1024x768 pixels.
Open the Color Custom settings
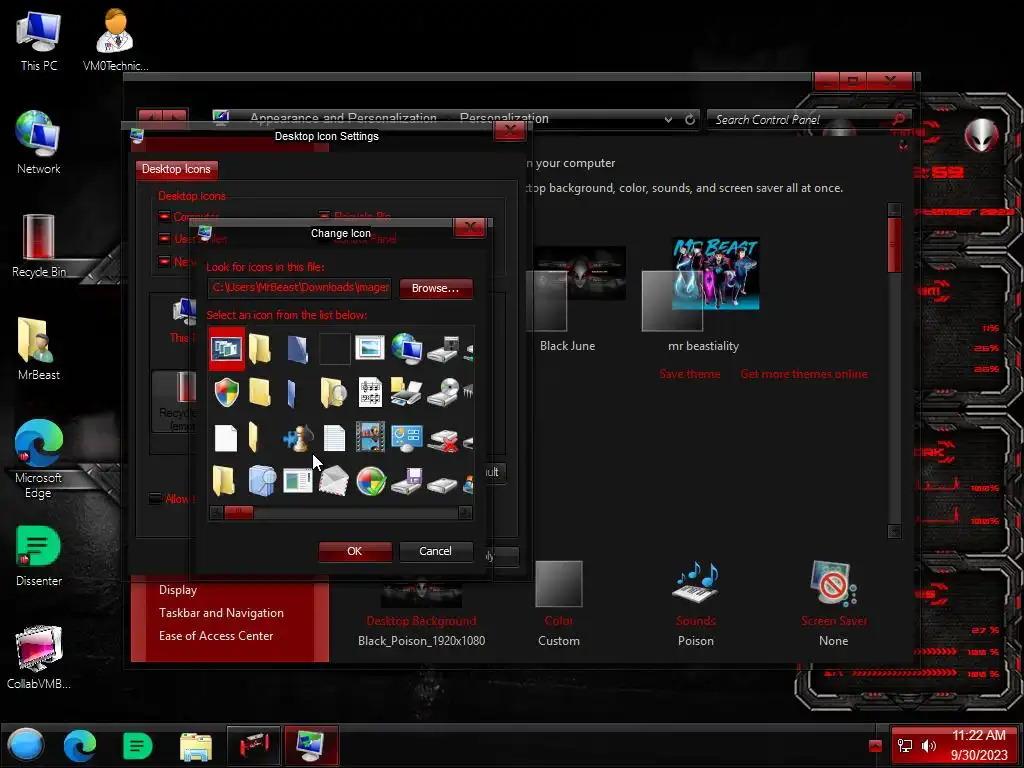click(x=558, y=603)
